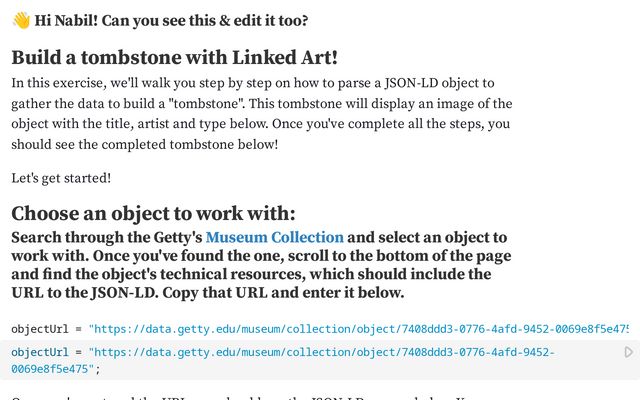
Task: Click "JSON-LD object" in the intro paragraph
Action: (439, 83)
